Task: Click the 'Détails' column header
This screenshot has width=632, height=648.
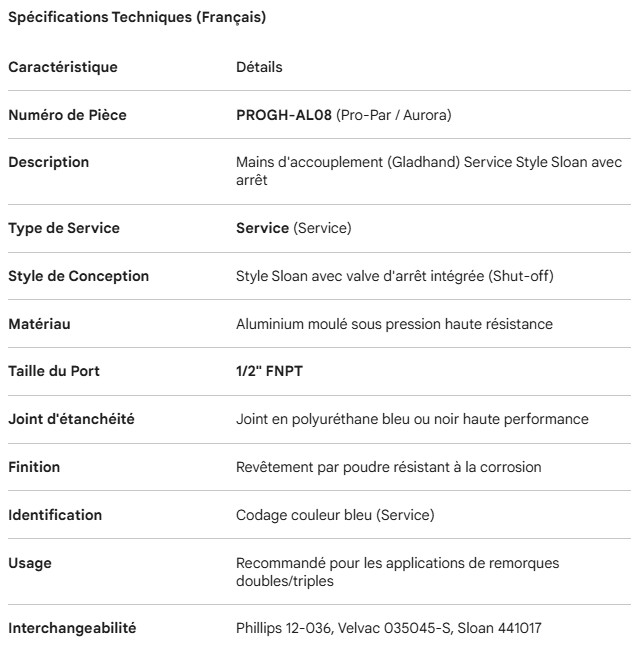Action: [259, 67]
